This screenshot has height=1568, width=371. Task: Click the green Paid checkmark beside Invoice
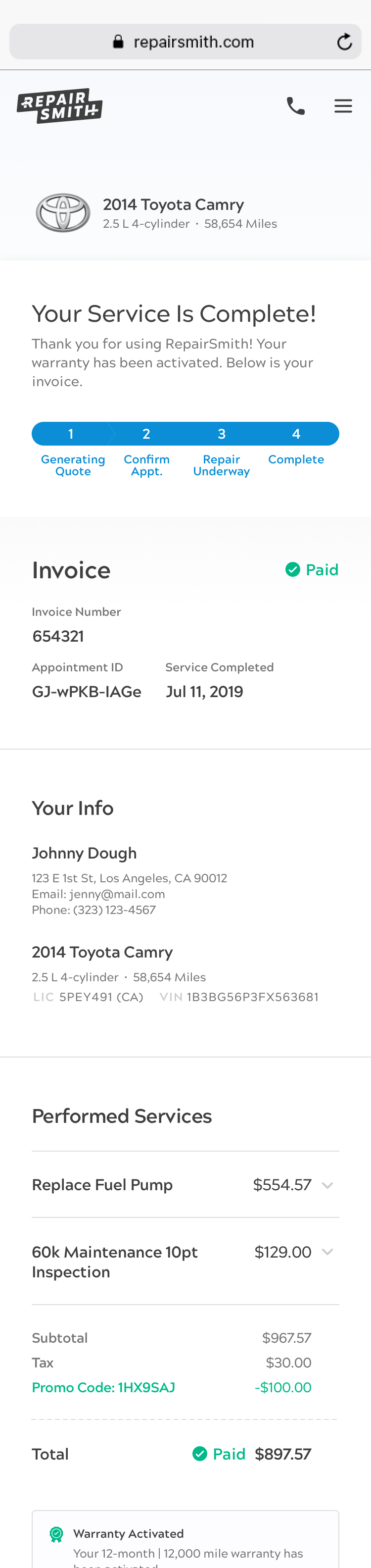pyautogui.click(x=292, y=570)
